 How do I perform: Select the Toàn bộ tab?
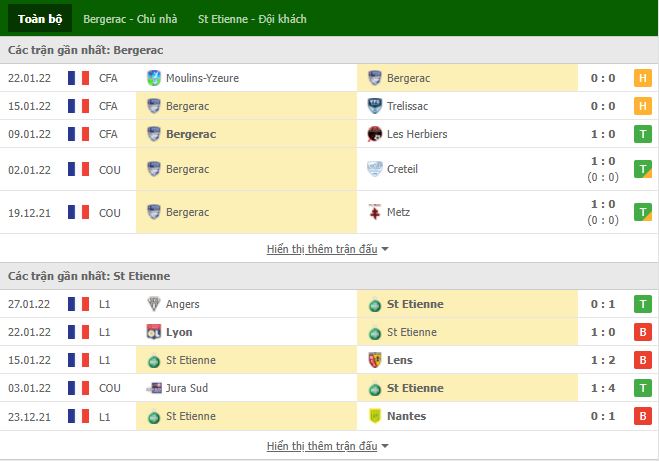click(40, 19)
